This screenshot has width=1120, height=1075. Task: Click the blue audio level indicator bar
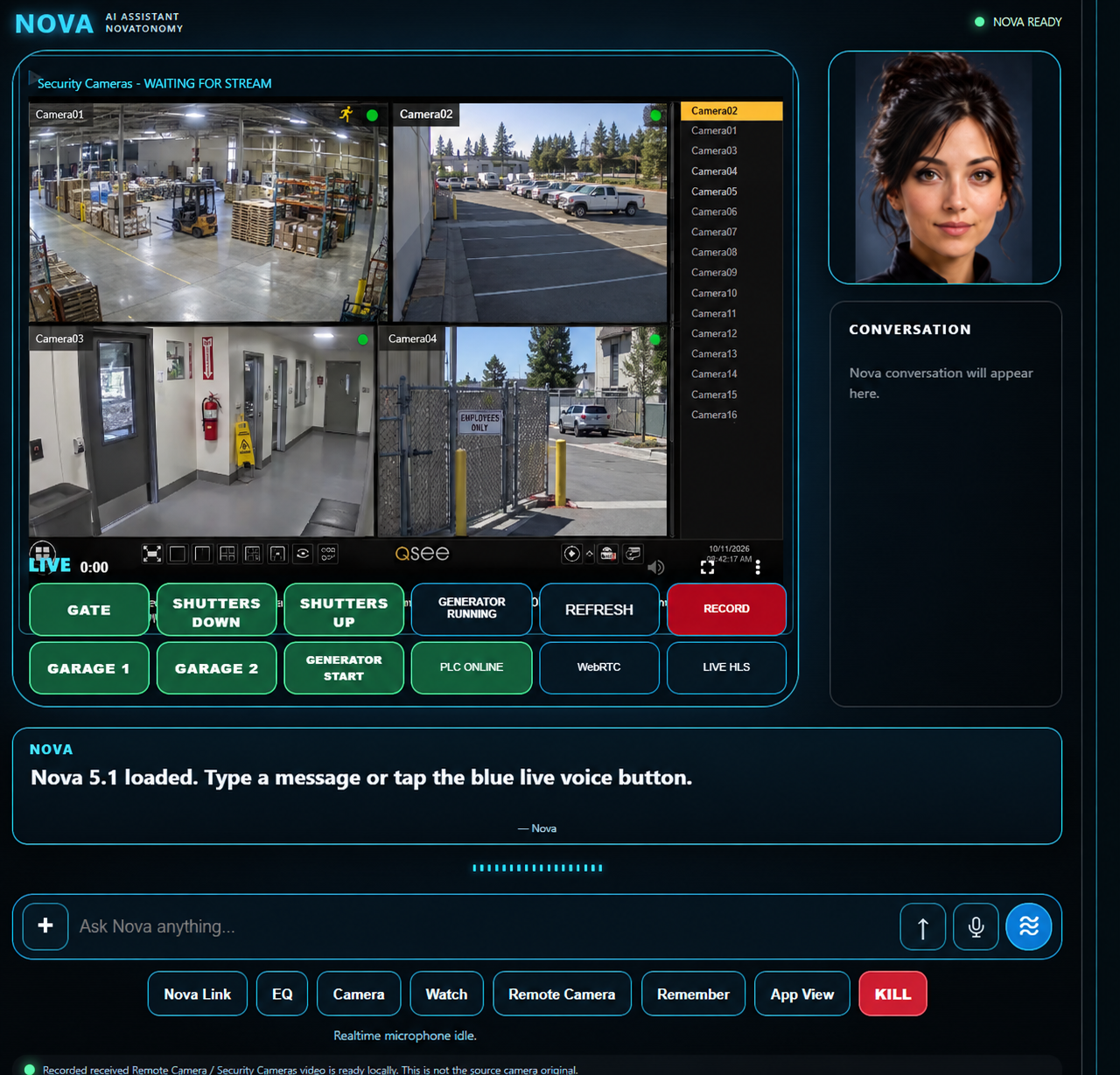click(x=537, y=868)
